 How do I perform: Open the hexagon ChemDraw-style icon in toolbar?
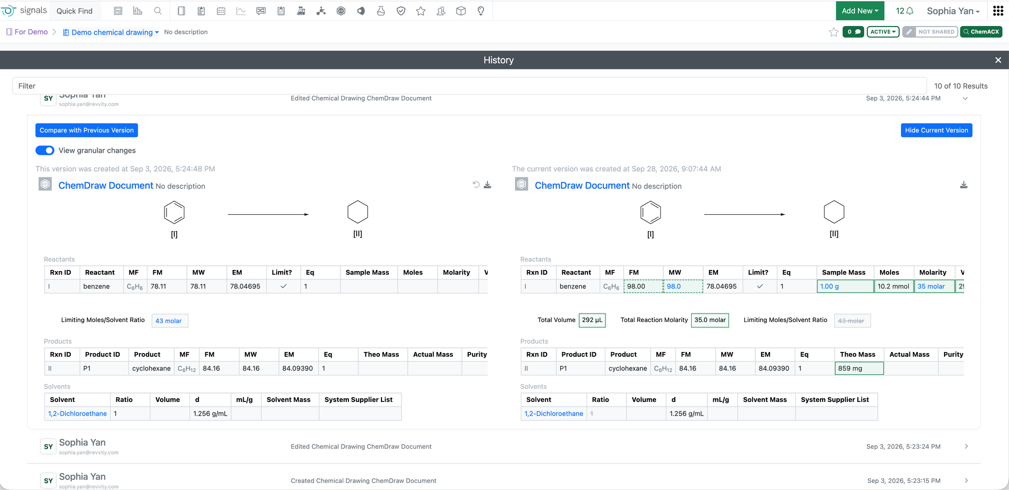point(341,11)
